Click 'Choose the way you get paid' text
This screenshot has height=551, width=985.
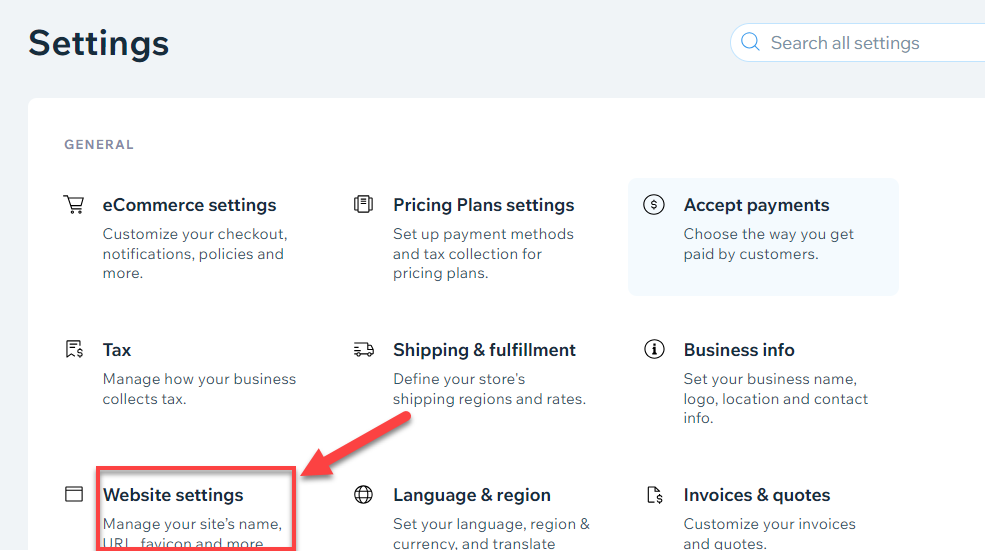coord(768,244)
